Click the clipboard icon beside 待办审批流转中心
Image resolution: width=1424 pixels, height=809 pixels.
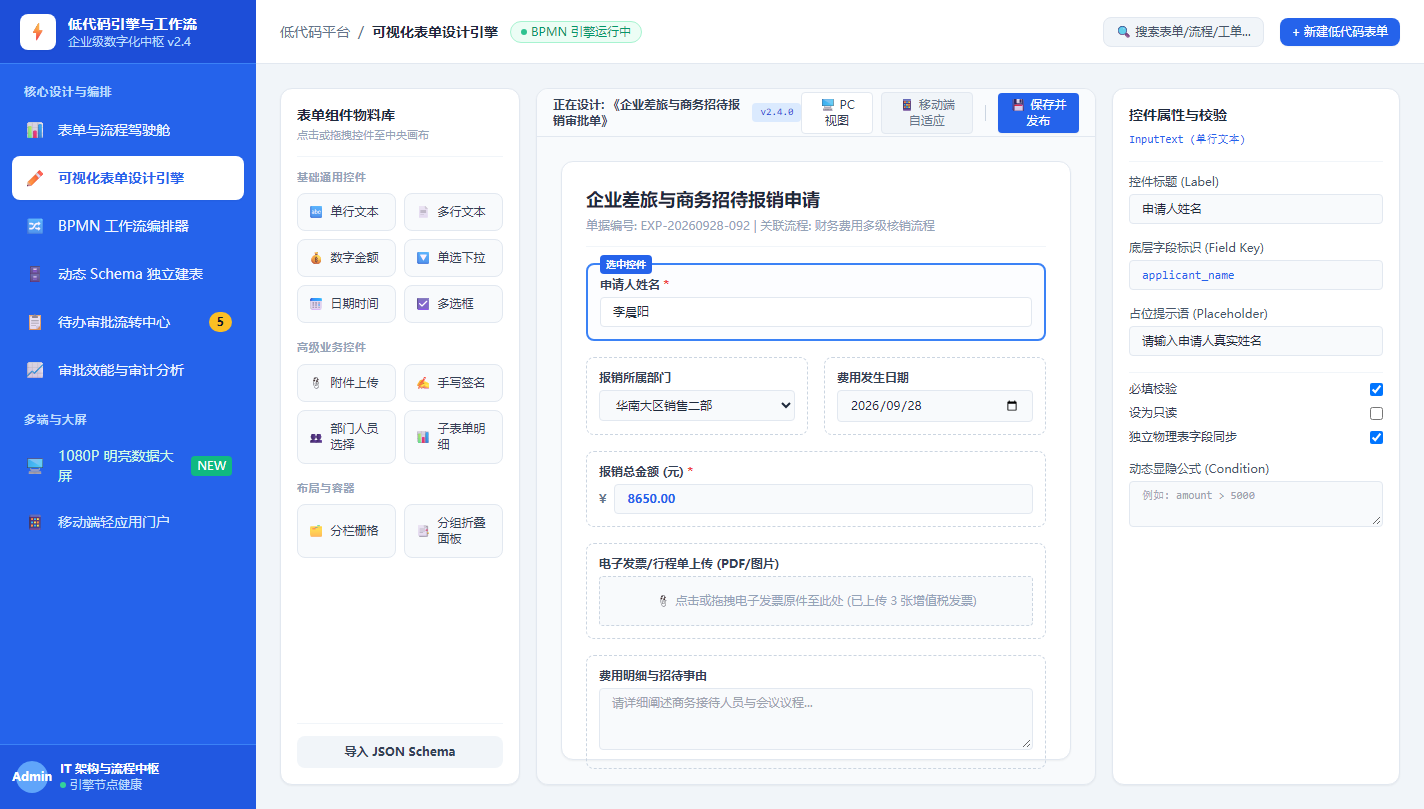coord(35,322)
